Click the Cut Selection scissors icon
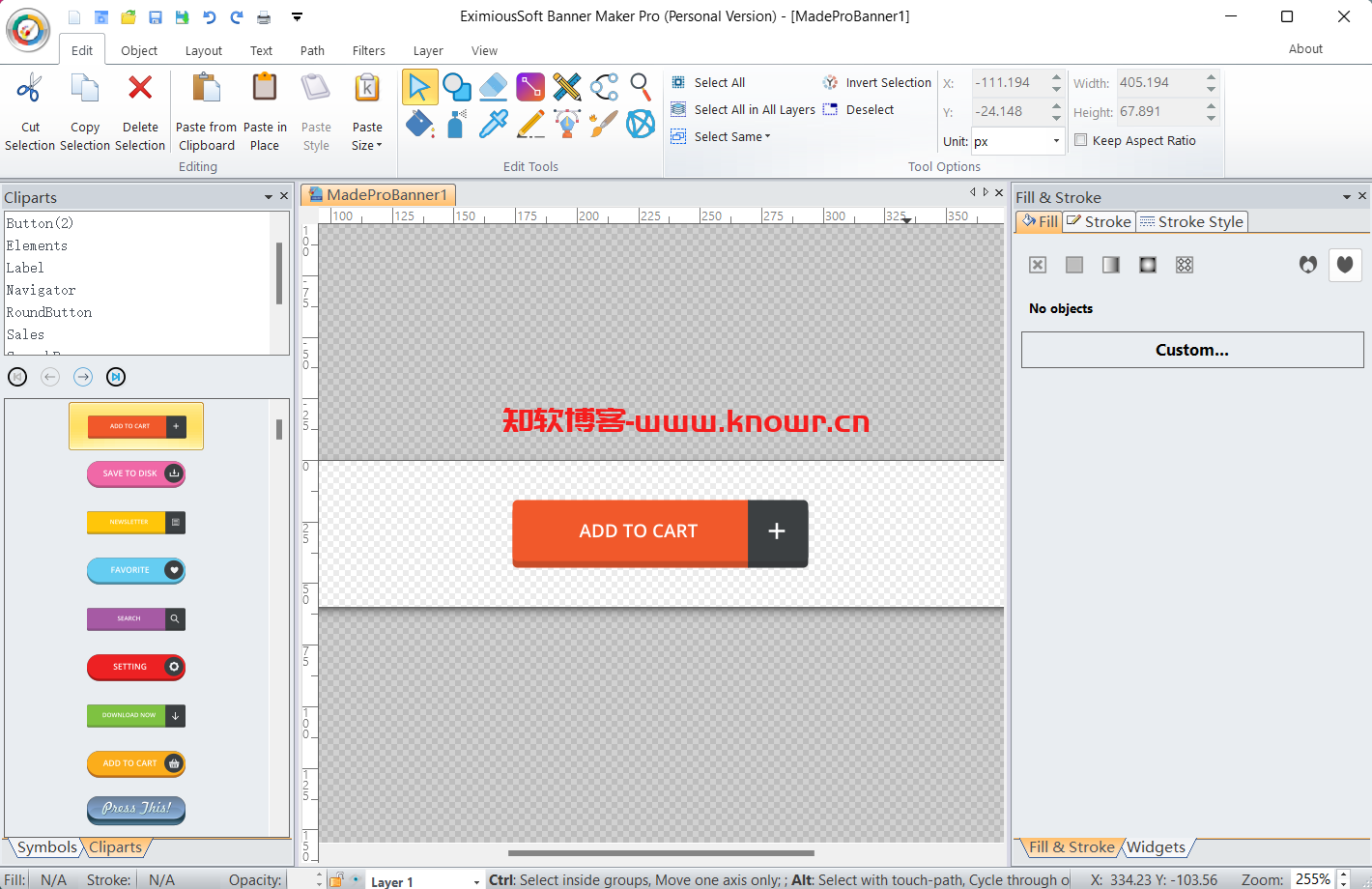Viewport: 1372px width, 889px height. click(x=30, y=89)
